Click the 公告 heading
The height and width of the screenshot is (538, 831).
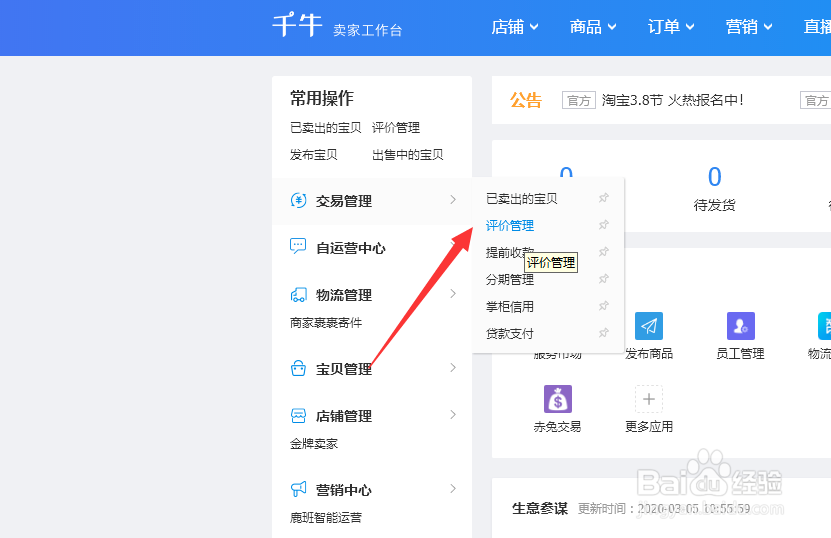coord(526,100)
